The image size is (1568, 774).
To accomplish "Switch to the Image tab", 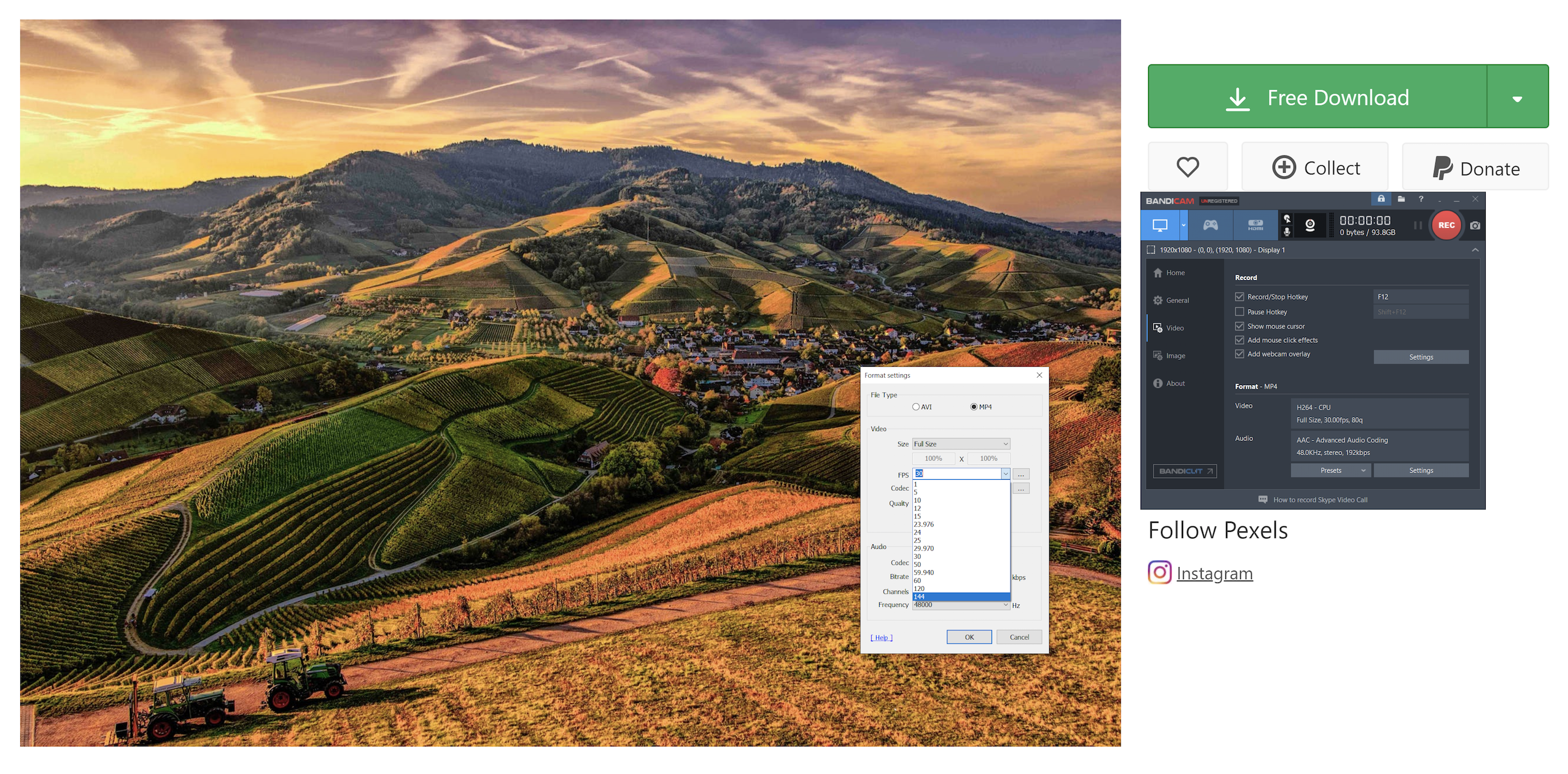I will (x=1175, y=356).
